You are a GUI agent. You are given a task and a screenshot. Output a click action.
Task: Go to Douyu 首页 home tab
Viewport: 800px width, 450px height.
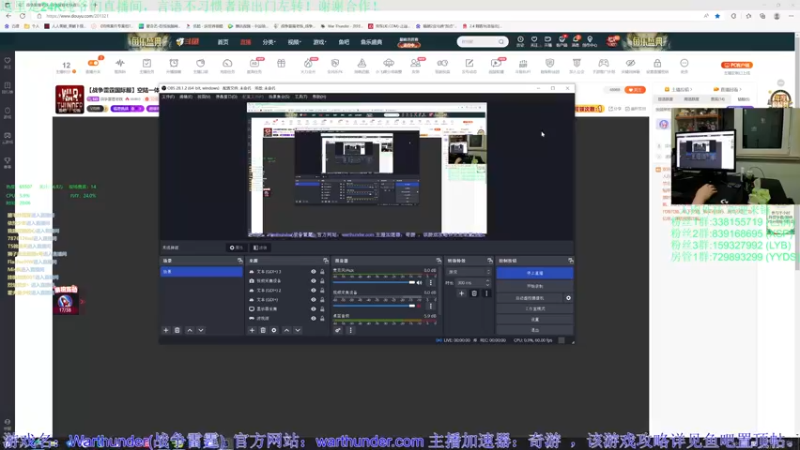pos(223,42)
